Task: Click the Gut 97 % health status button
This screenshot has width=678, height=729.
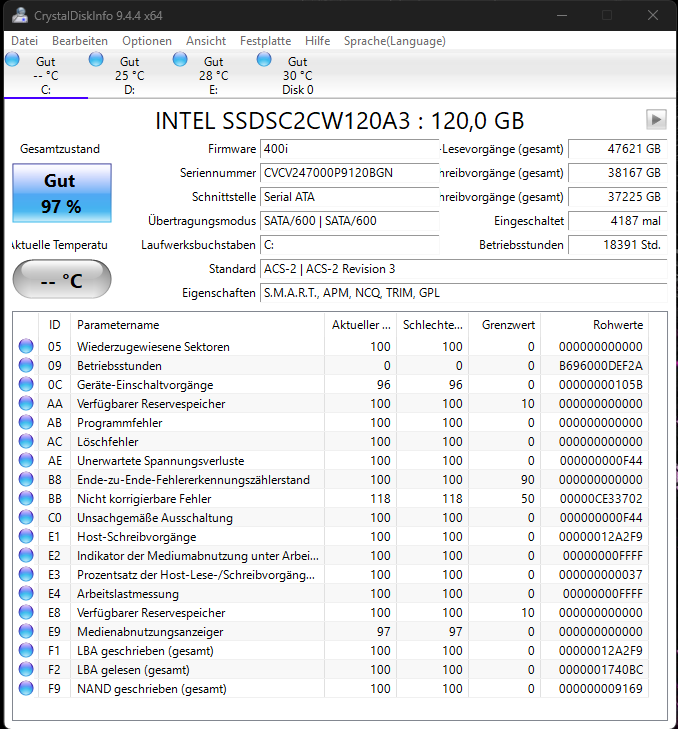Action: (62, 193)
